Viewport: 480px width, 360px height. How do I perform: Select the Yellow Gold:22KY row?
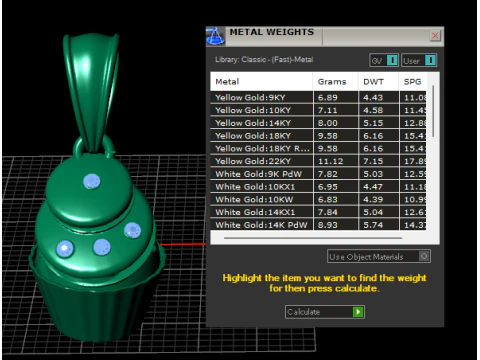[318, 161]
